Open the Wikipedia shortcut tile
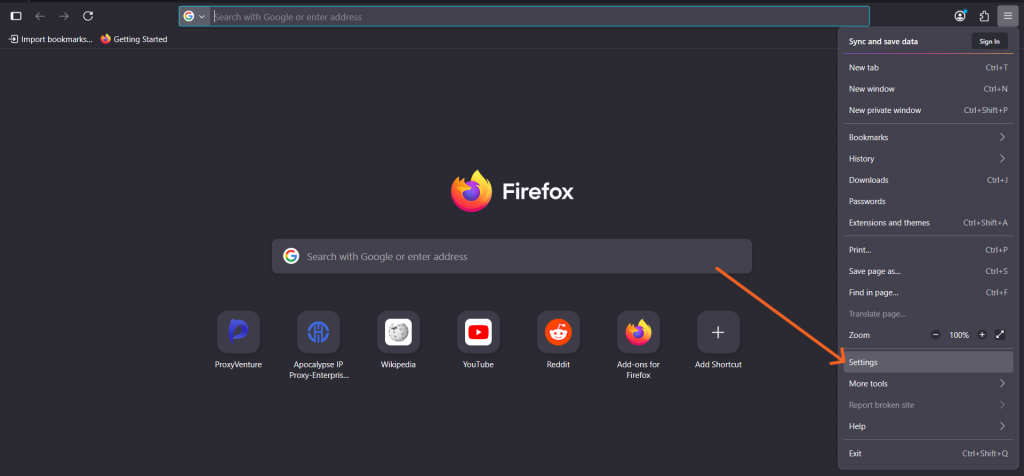 (x=398, y=332)
